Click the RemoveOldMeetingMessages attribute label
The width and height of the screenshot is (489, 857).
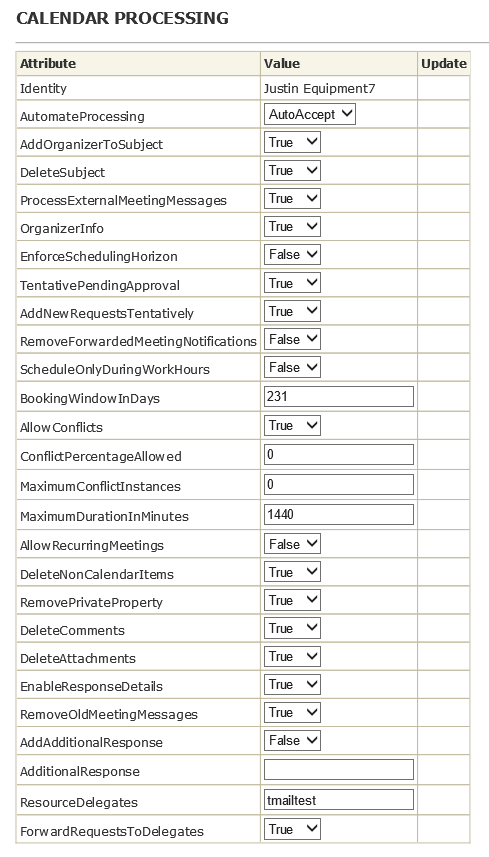(x=109, y=715)
